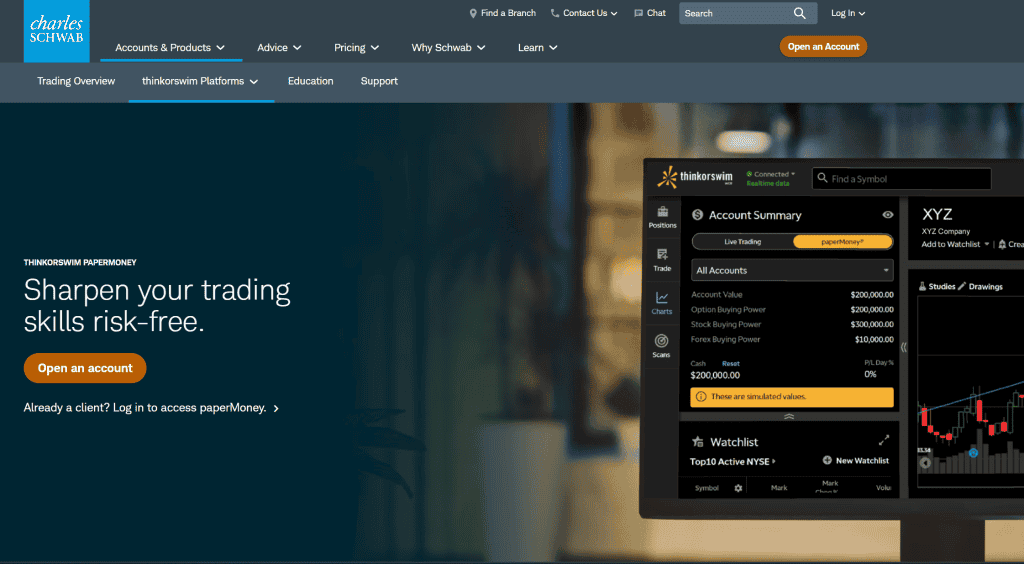Switch to Live Trading mode
Screen dimensions: 1024x564
click(x=742, y=242)
